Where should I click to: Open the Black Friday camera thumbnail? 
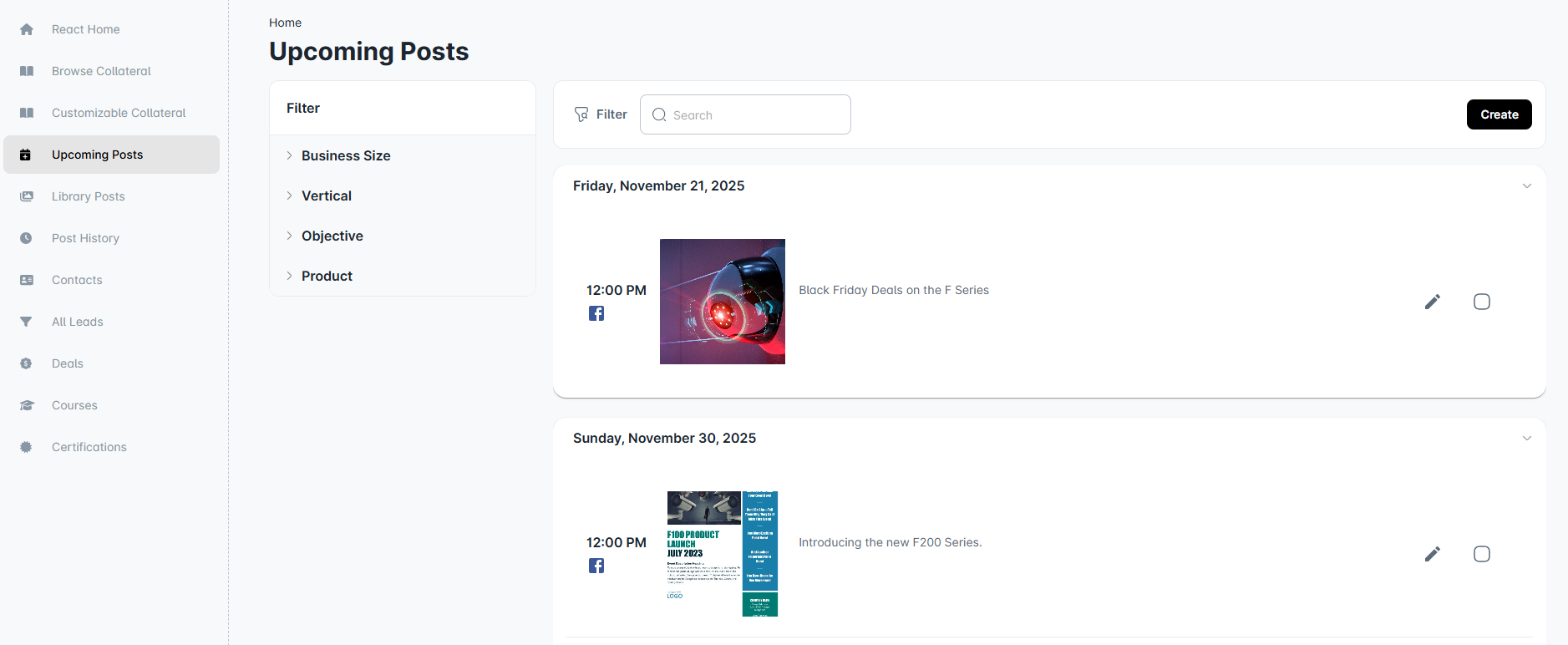(722, 302)
